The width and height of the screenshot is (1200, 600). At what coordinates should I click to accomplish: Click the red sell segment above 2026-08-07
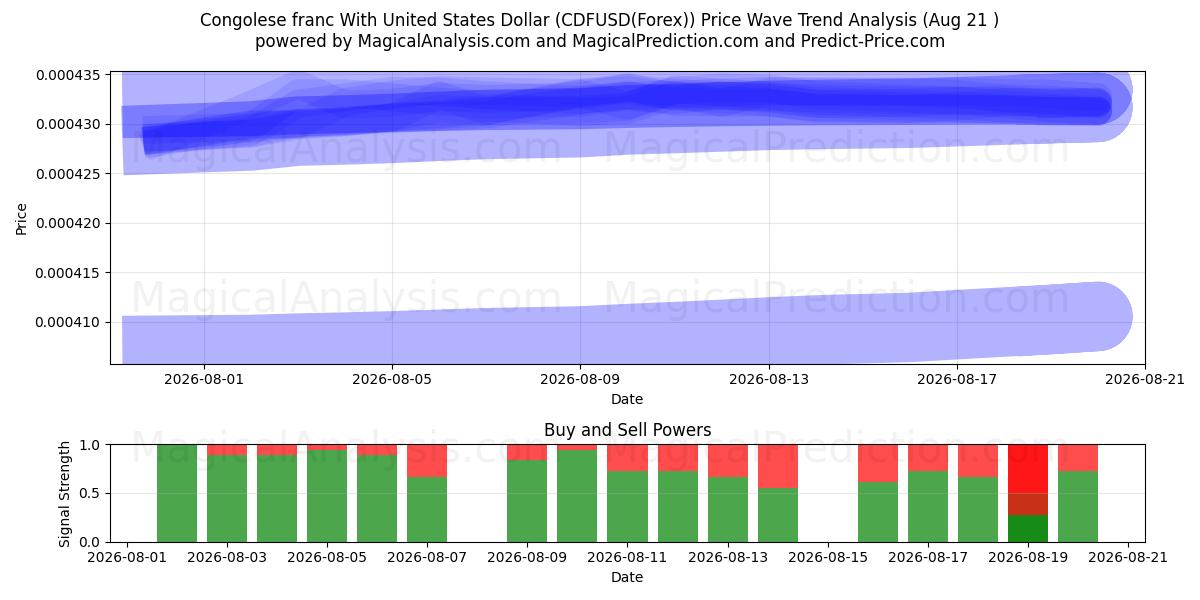point(427,461)
